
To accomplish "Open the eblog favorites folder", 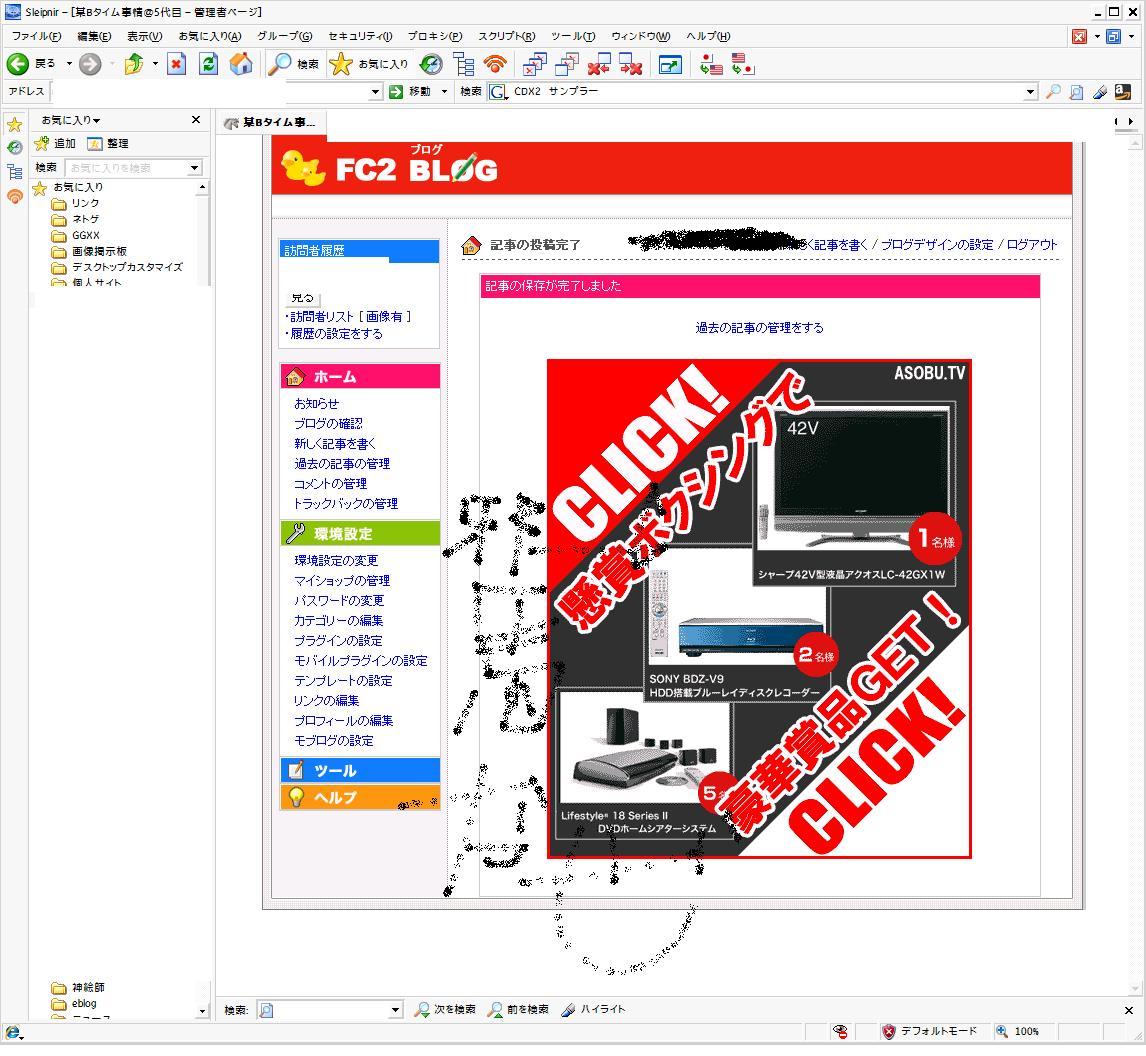I will pyautogui.click(x=74, y=1004).
